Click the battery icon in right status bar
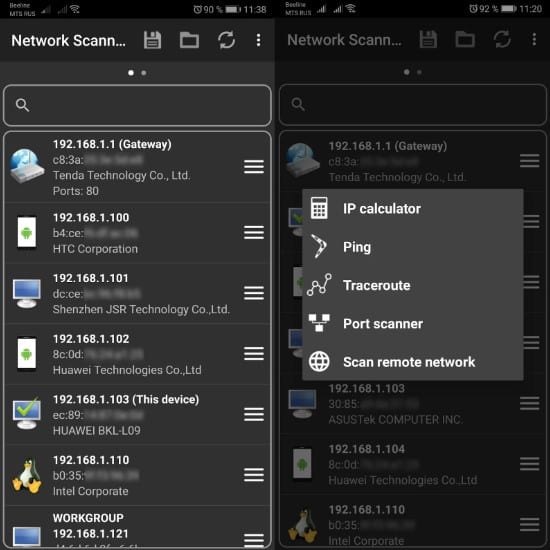This screenshot has width=550, height=550. click(x=509, y=9)
